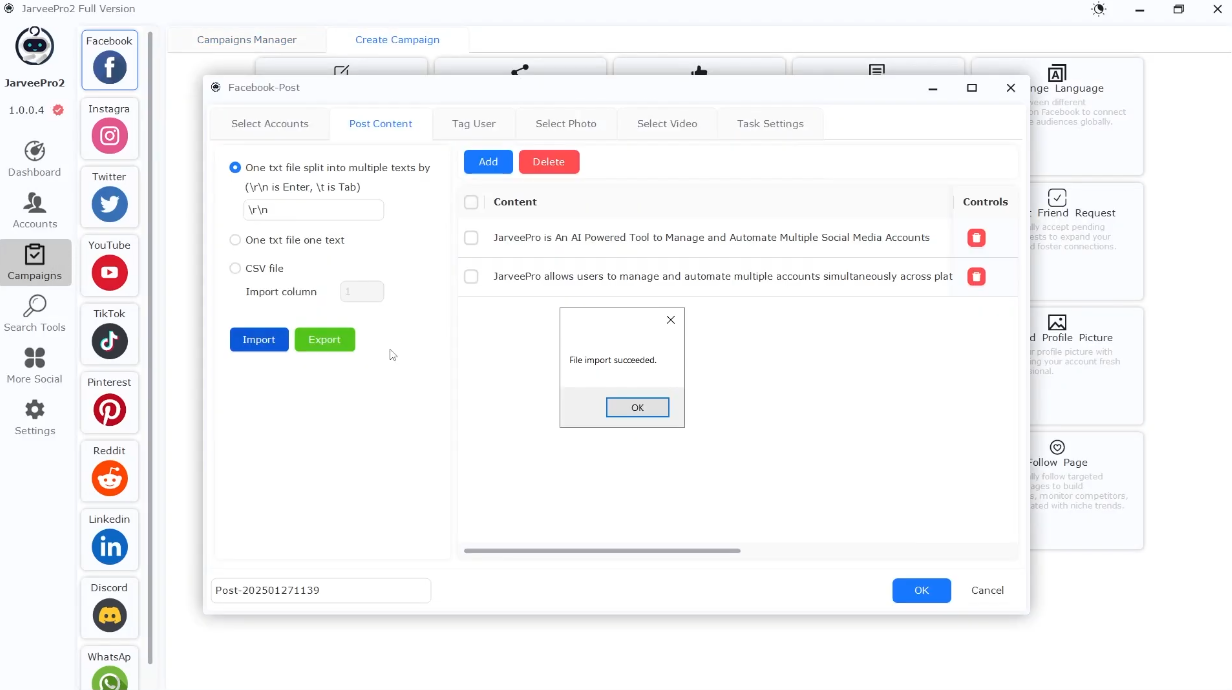Select the TikTok platform icon
This screenshot has height=690, width=1232.
(109, 341)
